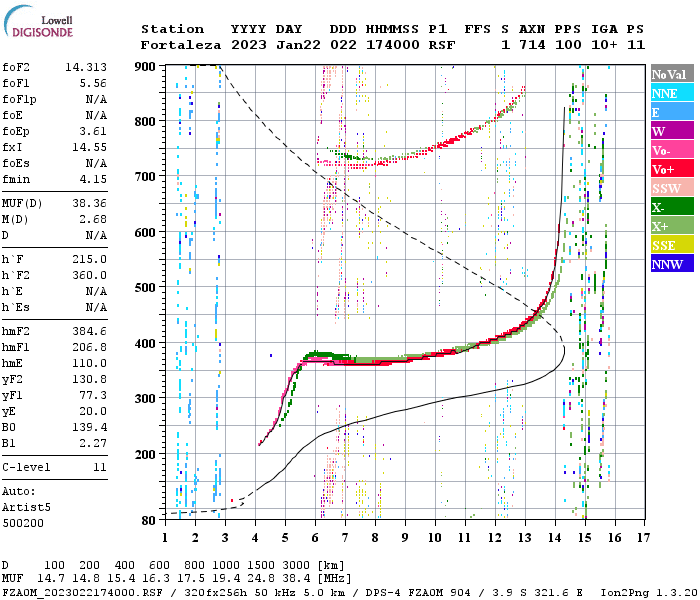Click the 500200 text under Artist5

pos(23,523)
